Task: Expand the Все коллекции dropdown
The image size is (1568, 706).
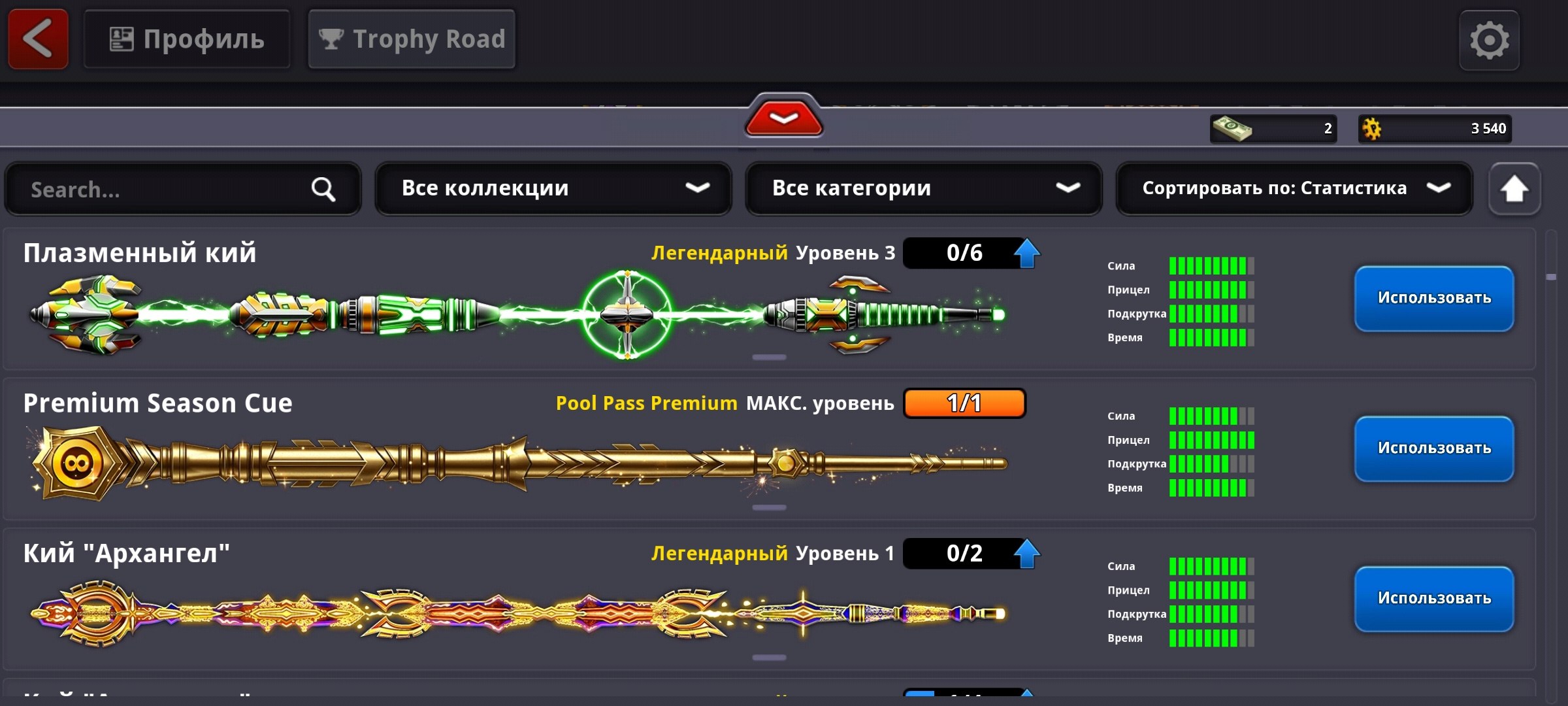Action: pos(553,188)
